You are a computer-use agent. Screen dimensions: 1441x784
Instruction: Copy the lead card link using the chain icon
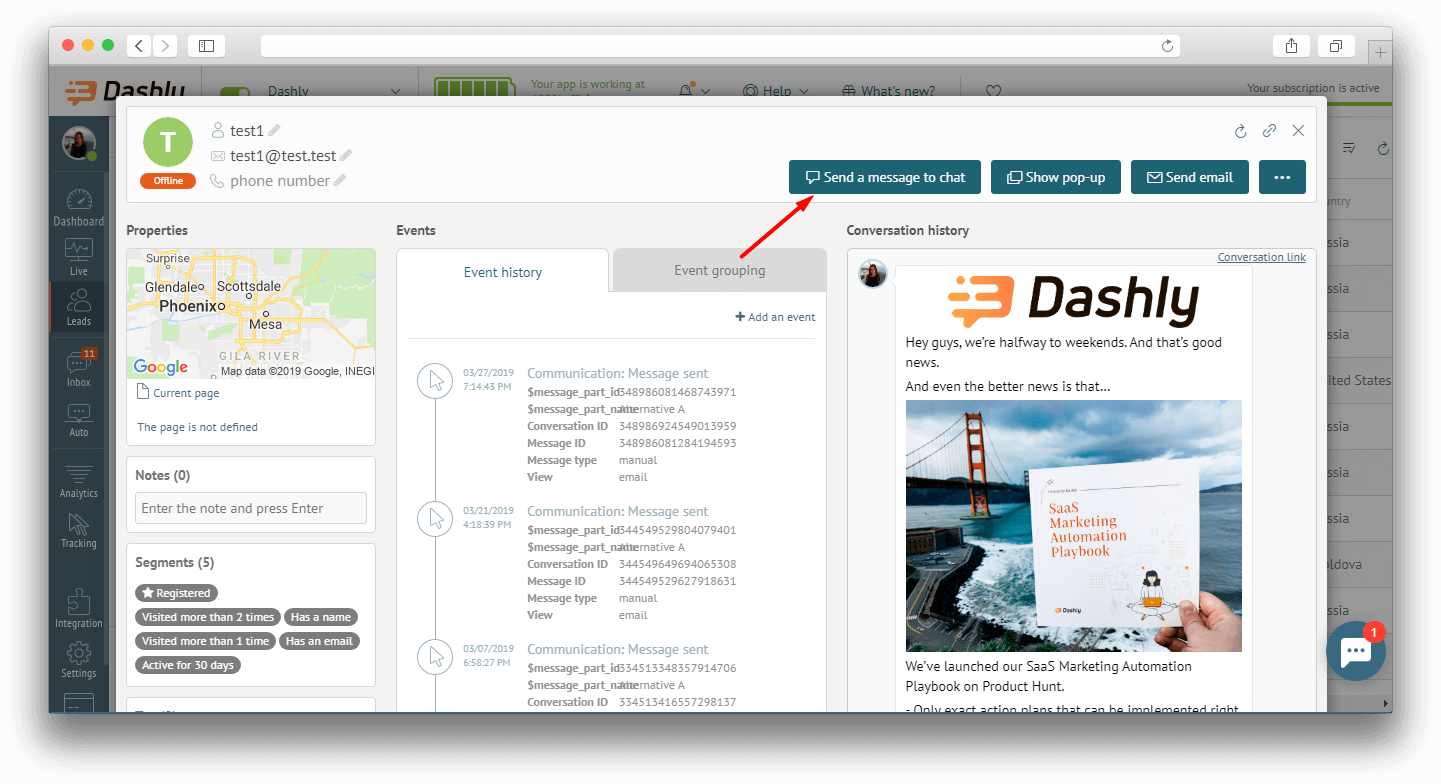coord(1269,131)
